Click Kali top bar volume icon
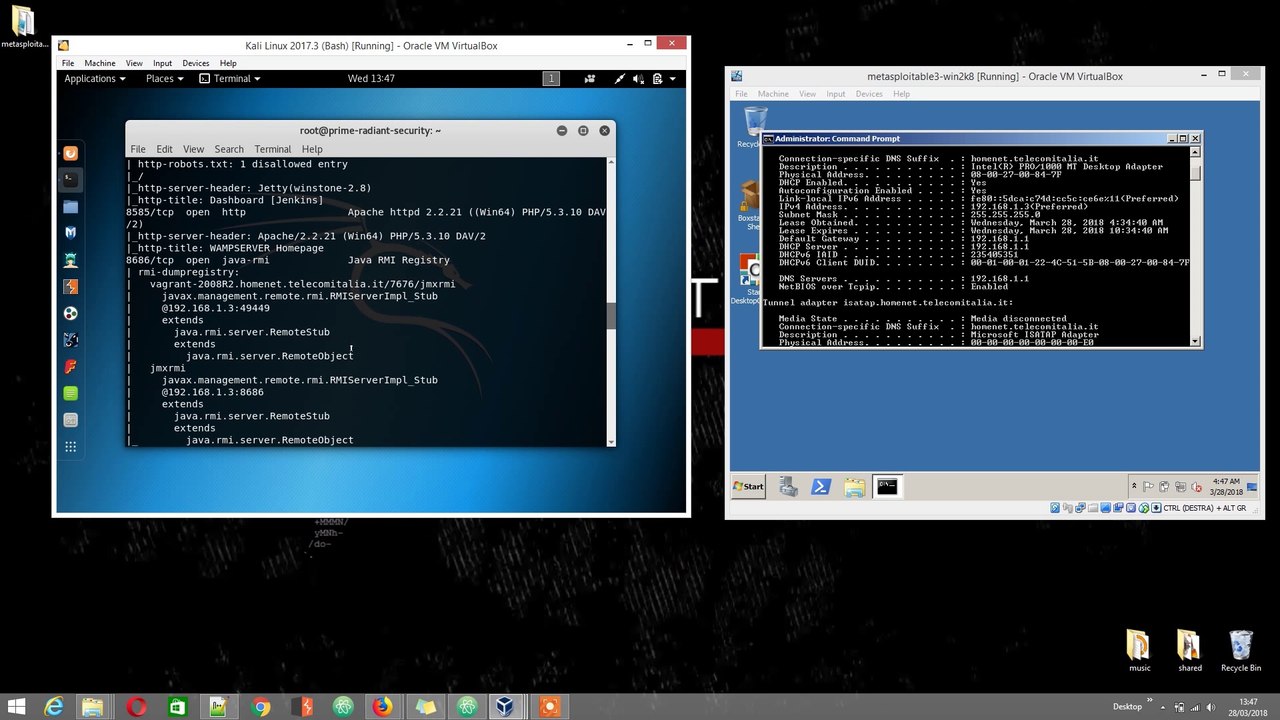Image resolution: width=1280 pixels, height=720 pixels. coord(638,79)
